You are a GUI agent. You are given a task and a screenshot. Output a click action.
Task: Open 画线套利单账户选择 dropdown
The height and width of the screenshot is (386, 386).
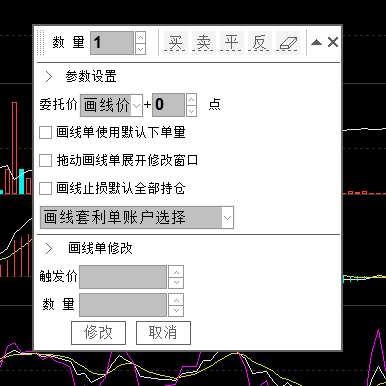click(x=137, y=218)
